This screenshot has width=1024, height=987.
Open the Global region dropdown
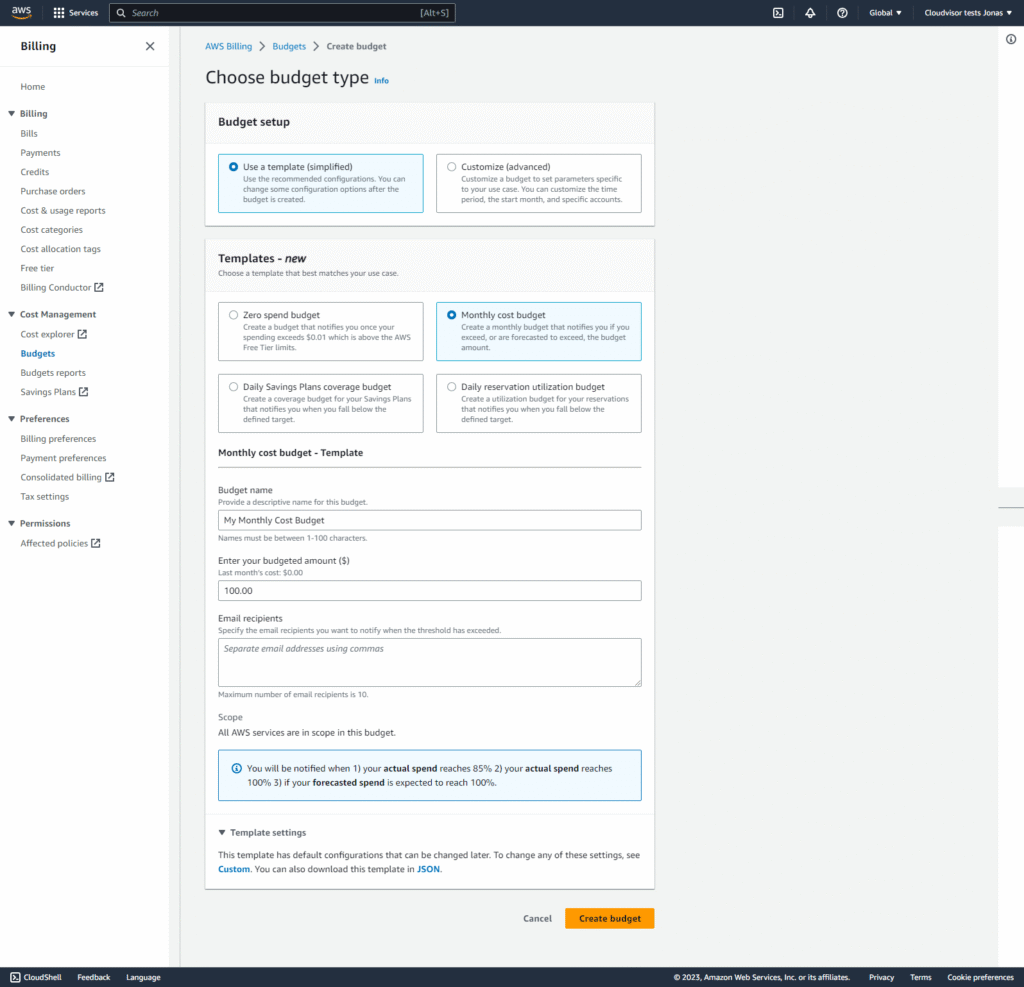coord(885,12)
